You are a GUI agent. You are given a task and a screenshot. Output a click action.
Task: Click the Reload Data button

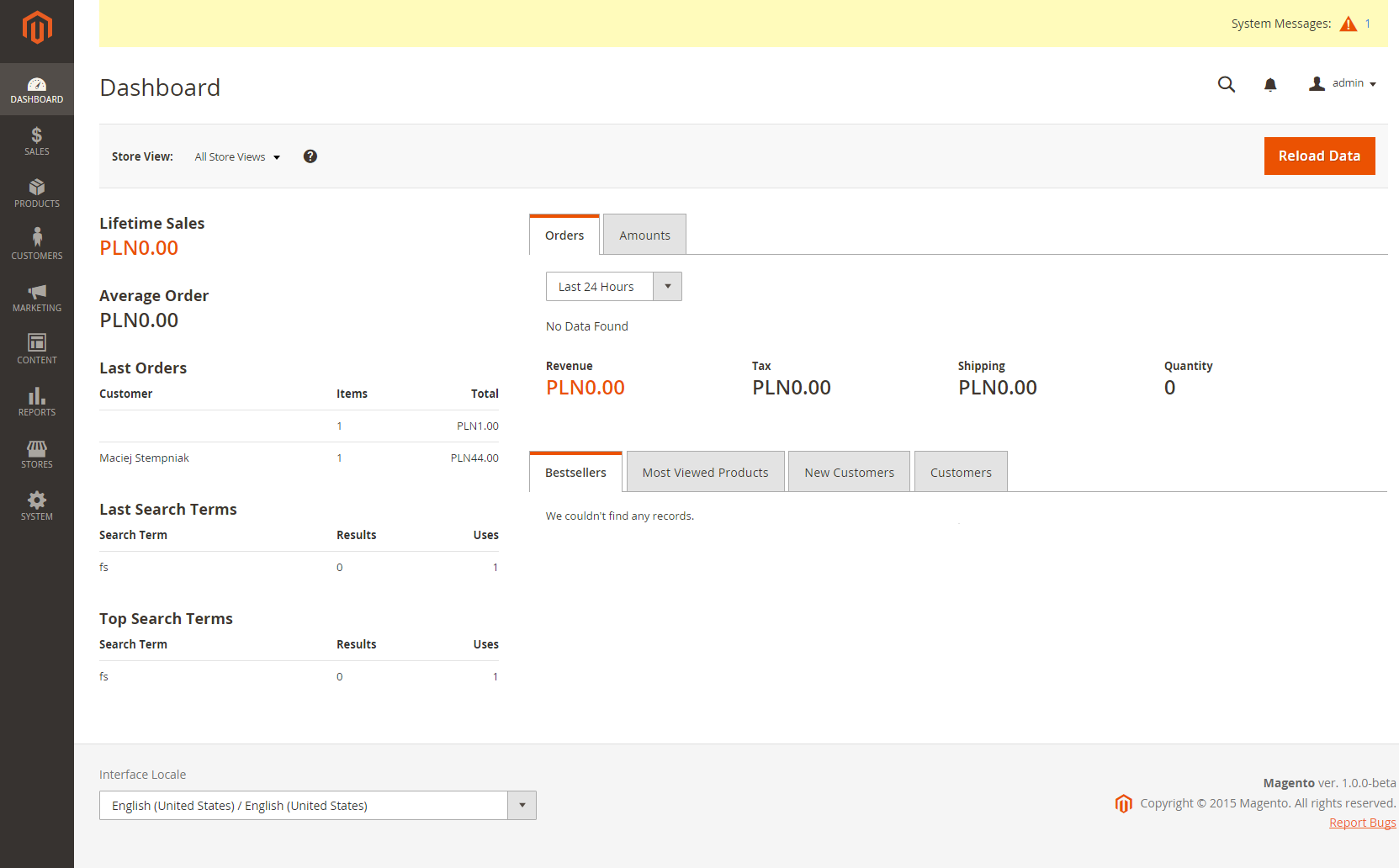tap(1319, 156)
